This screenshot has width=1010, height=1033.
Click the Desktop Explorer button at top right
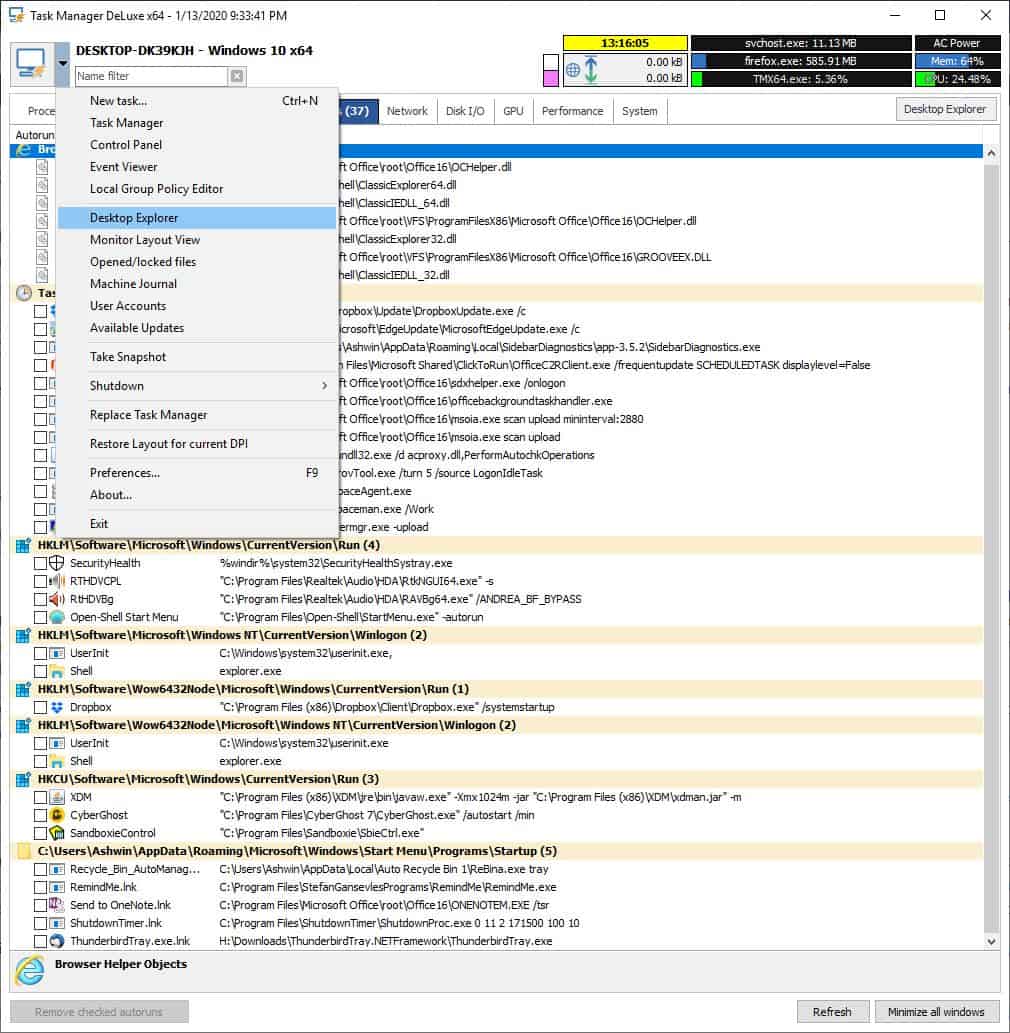click(945, 109)
